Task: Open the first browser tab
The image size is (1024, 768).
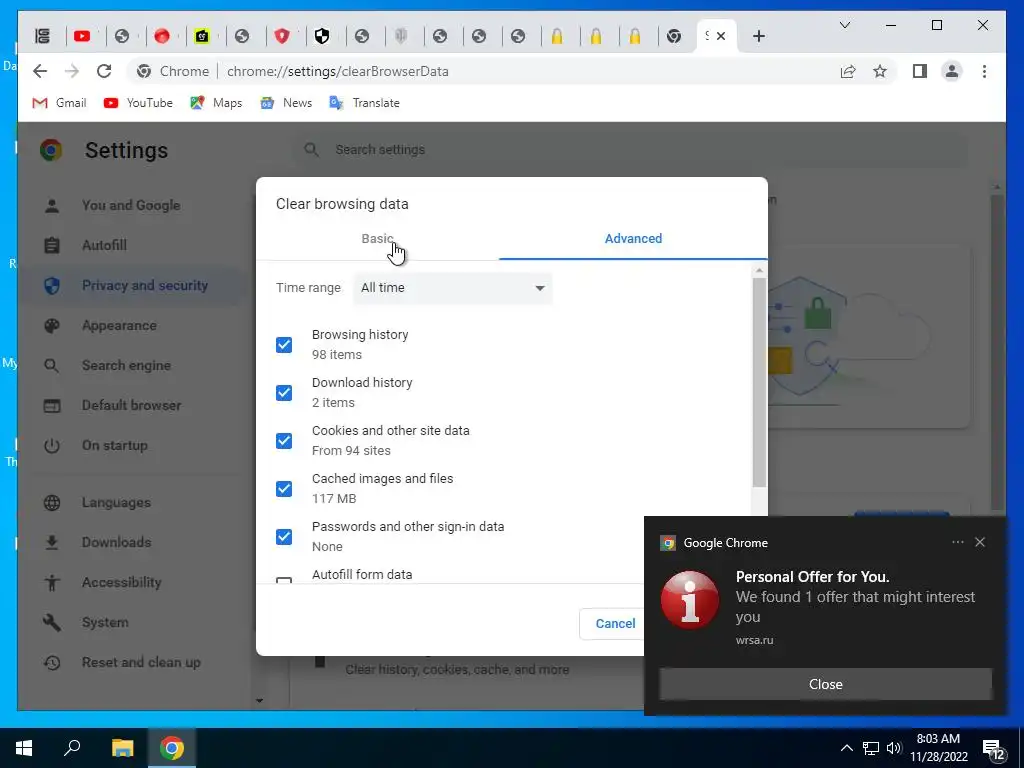Action: click(42, 37)
